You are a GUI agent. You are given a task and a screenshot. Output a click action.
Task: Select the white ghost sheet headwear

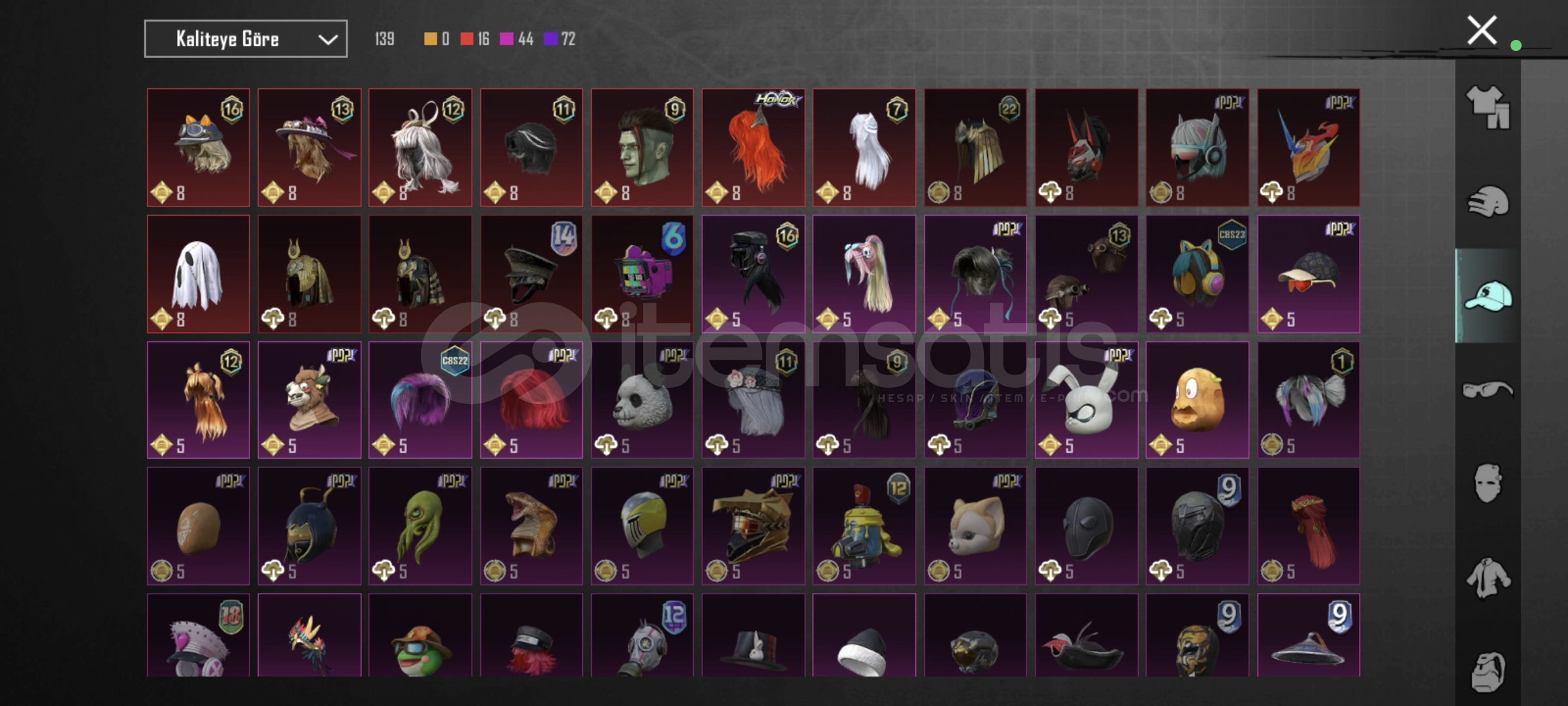pyautogui.click(x=198, y=274)
